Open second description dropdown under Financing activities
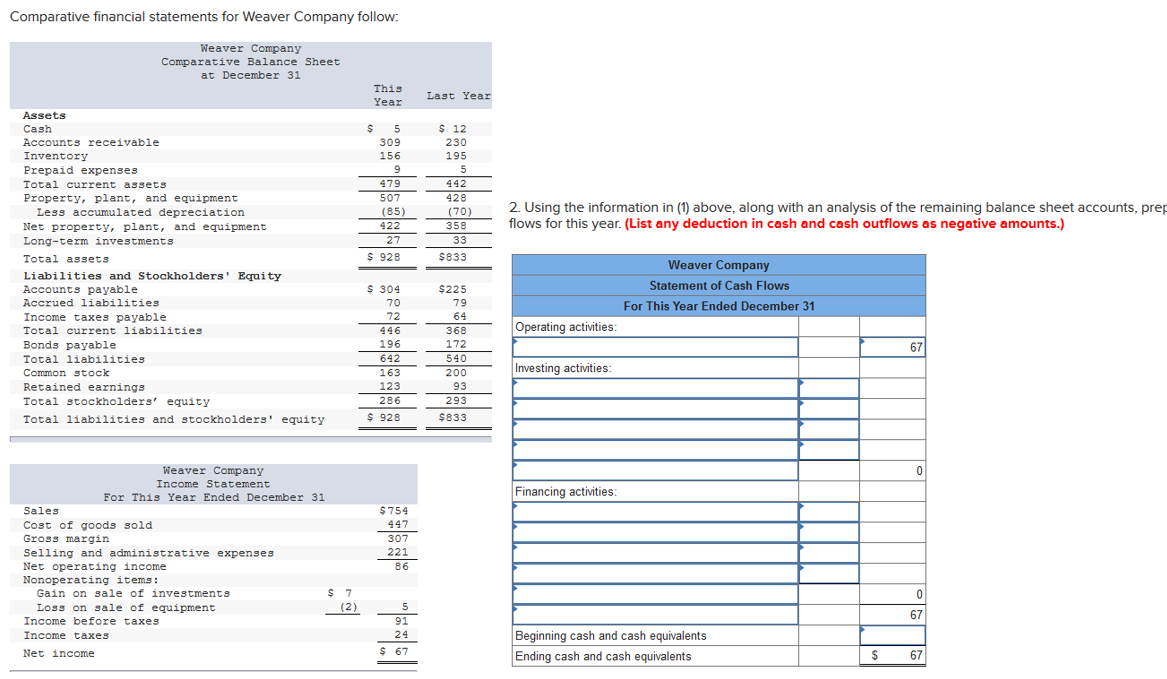1167x679 pixels. pyautogui.click(x=655, y=532)
